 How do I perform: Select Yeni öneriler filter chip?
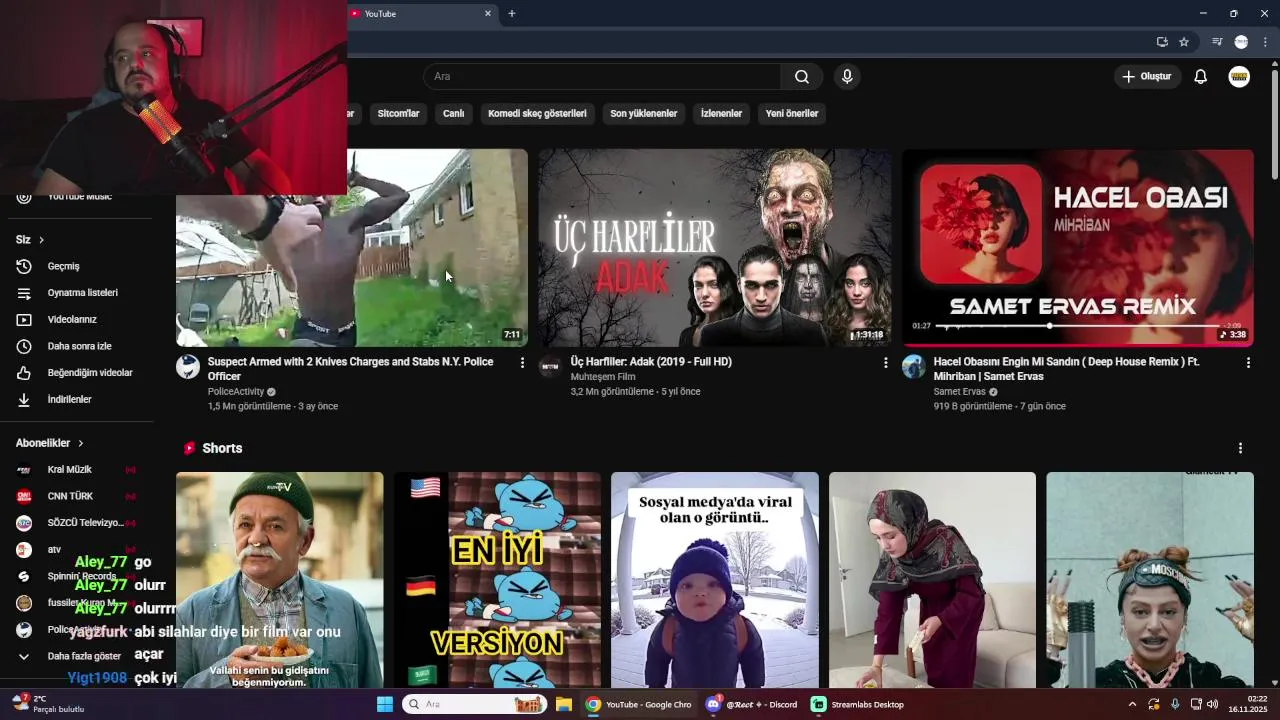click(792, 113)
